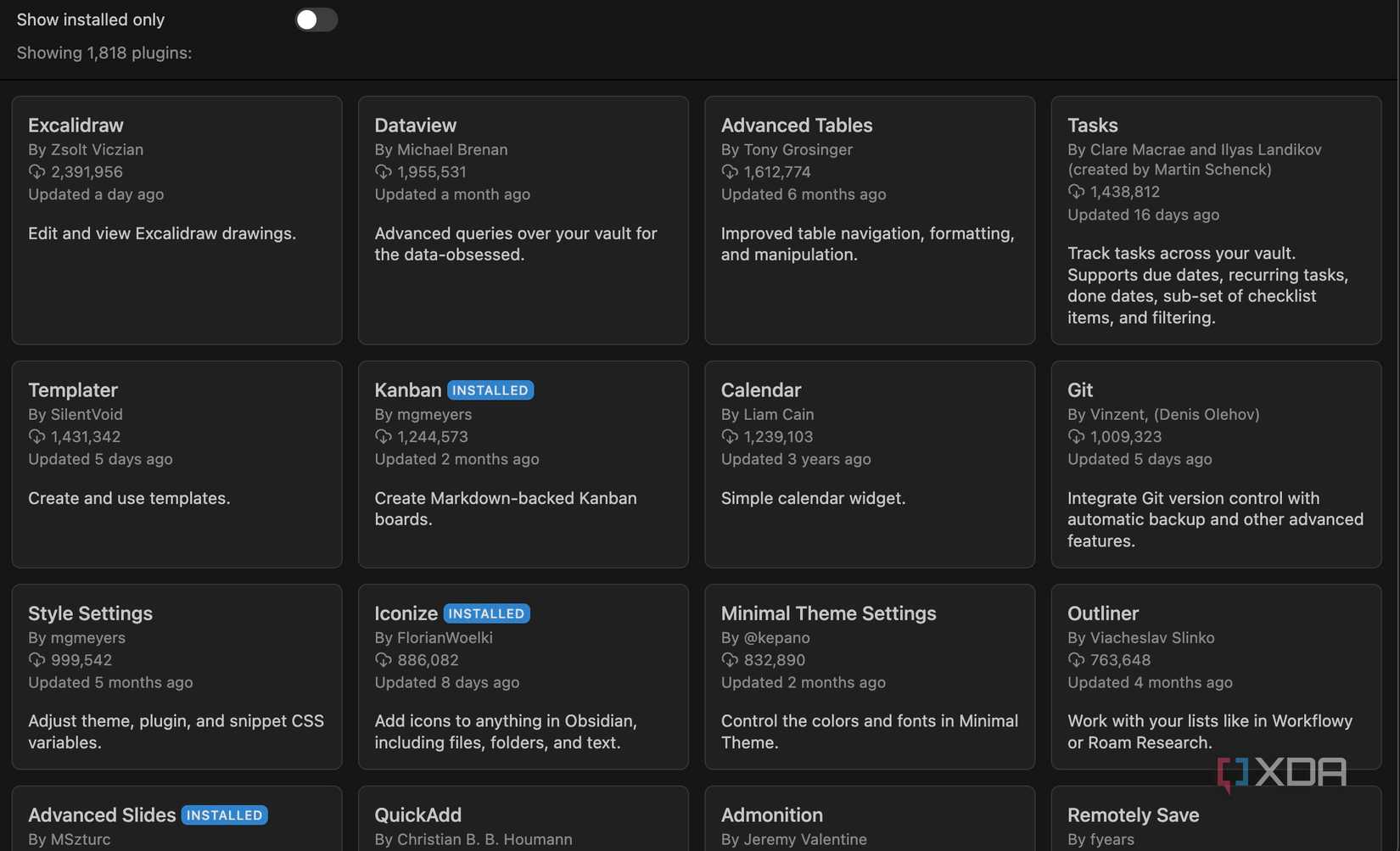Open the Outliner plugin title
Screen dimensions: 1400x851
point(1103,613)
